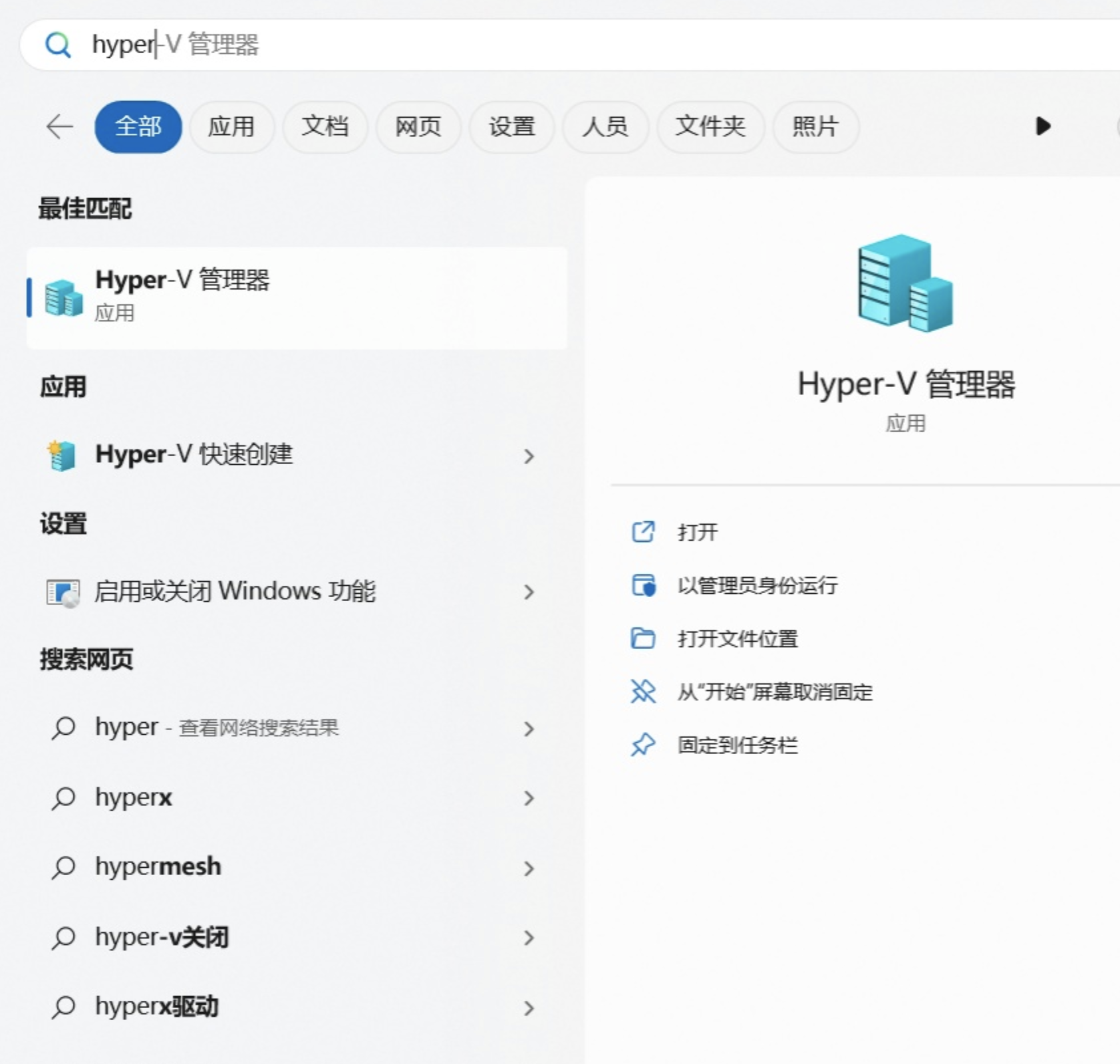This screenshot has width=1120, height=1064.
Task: Open 启用或关闭 Windows 功能 setting
Action: tap(297, 591)
